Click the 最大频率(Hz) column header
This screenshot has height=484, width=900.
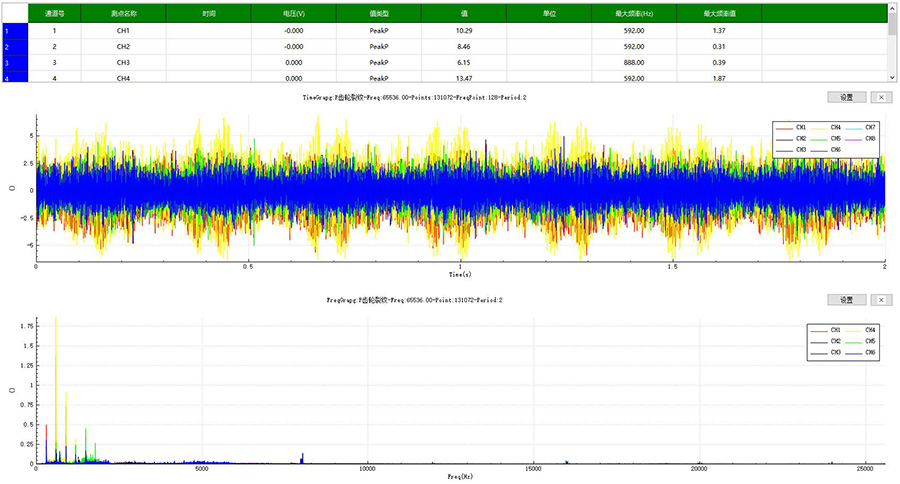[x=633, y=14]
